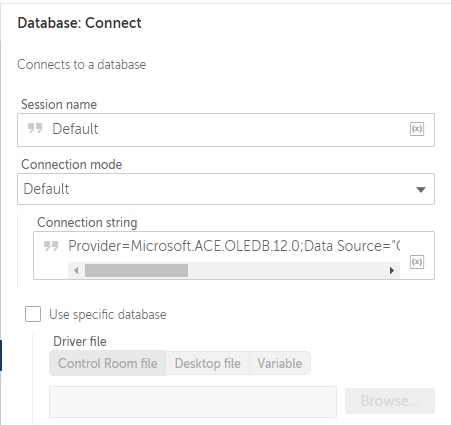Enable Use specific database checkbox

coord(33,314)
